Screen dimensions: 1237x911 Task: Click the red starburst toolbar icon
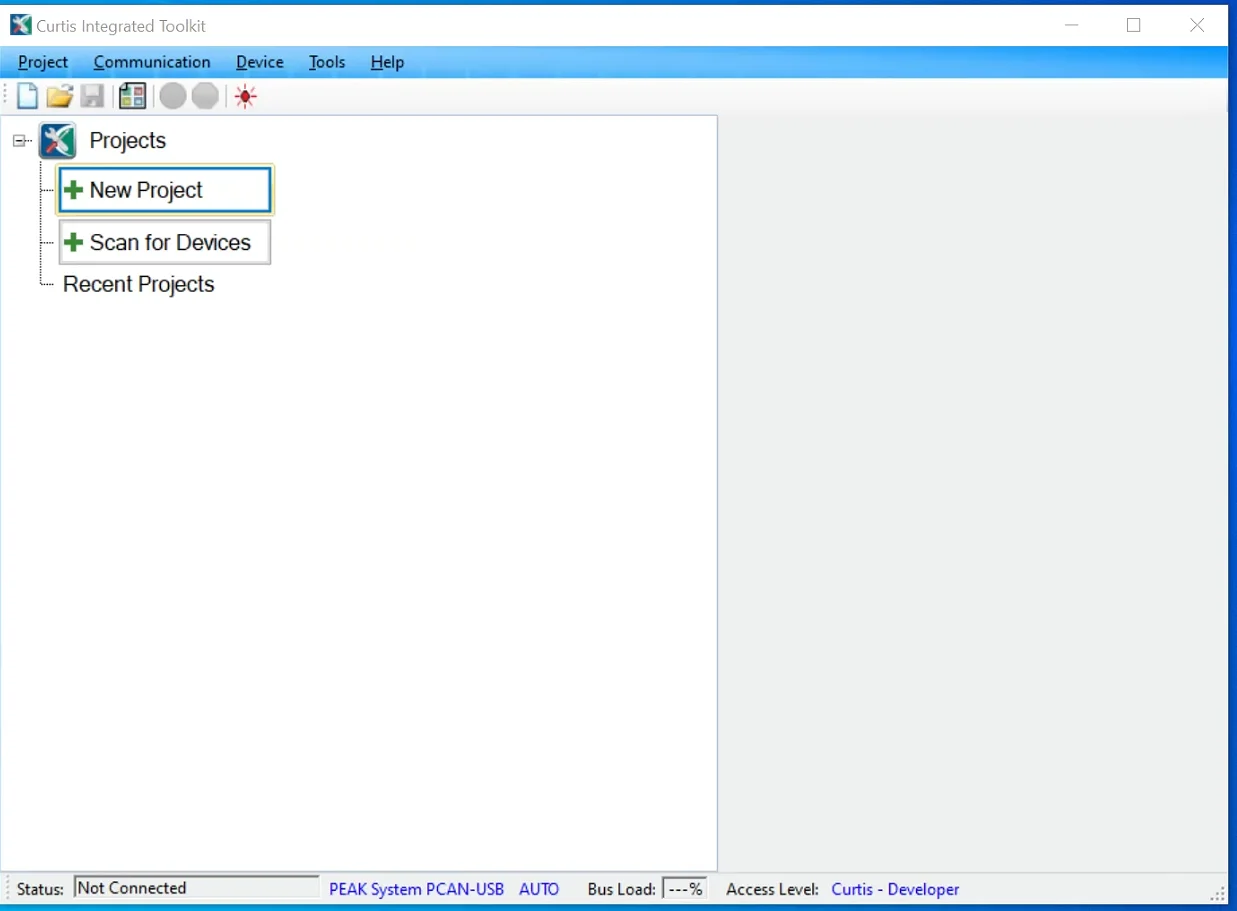246,97
